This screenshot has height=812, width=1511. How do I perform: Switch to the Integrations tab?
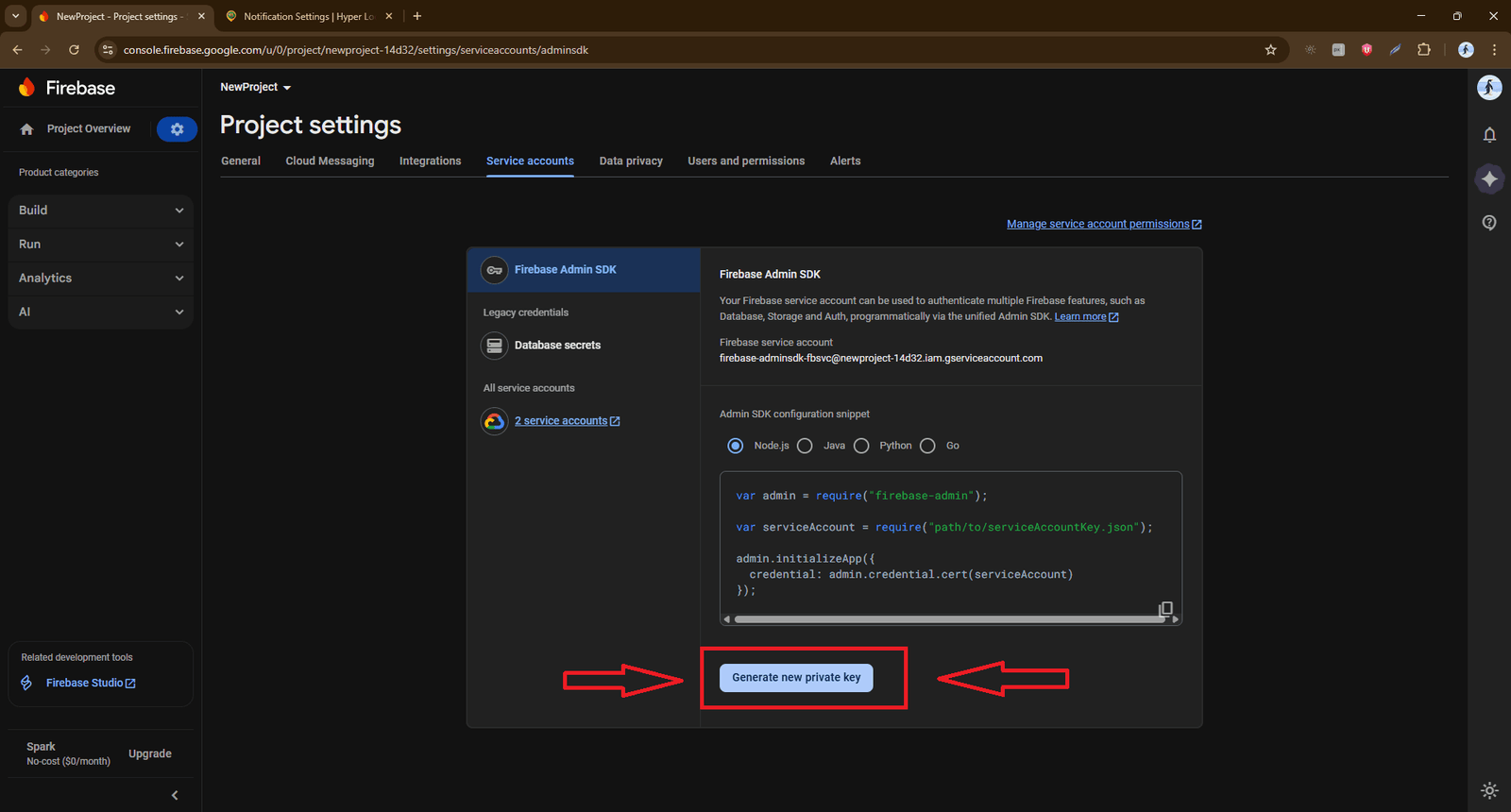pyautogui.click(x=430, y=161)
